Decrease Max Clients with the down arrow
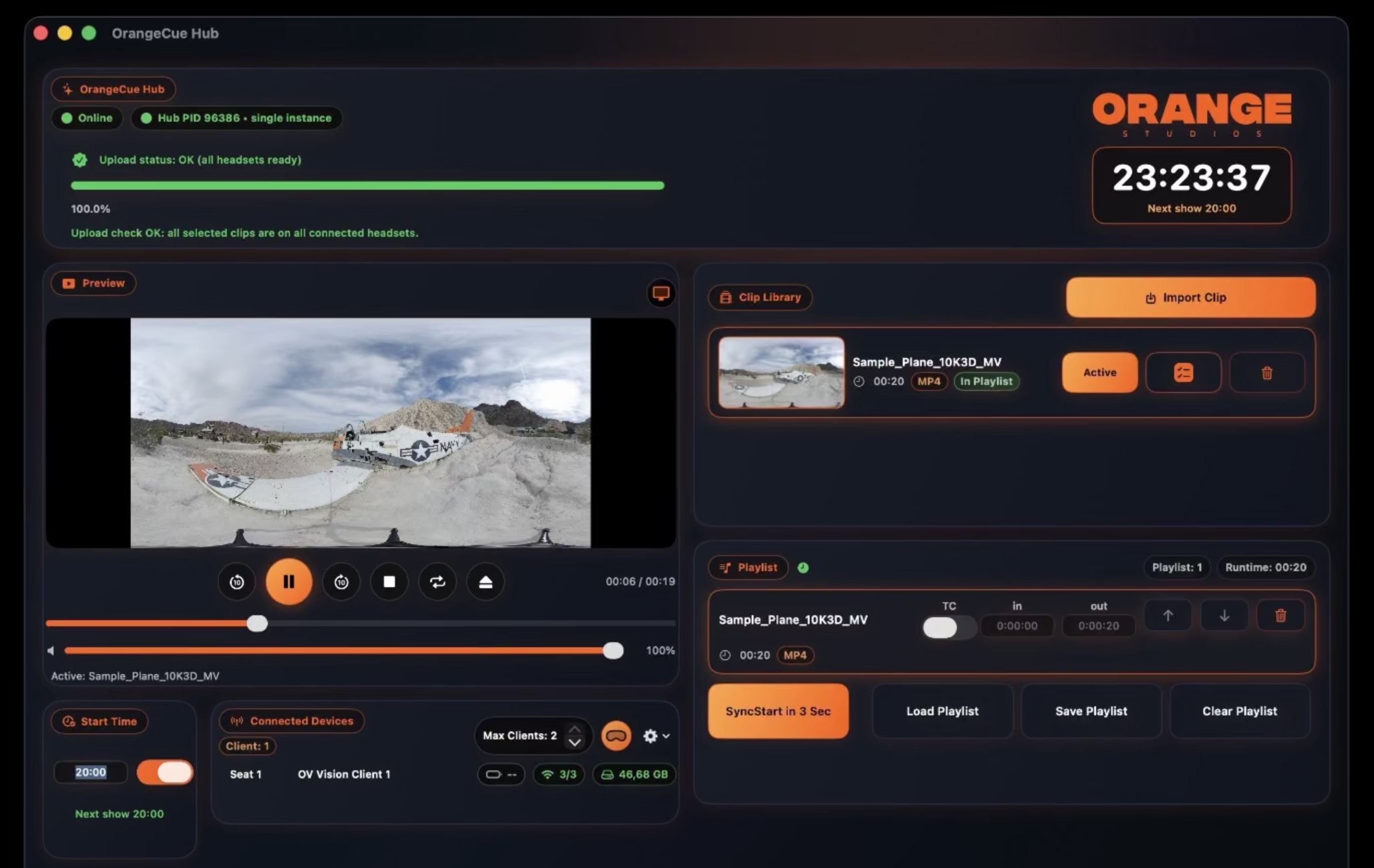This screenshot has width=1374, height=868. (575, 742)
